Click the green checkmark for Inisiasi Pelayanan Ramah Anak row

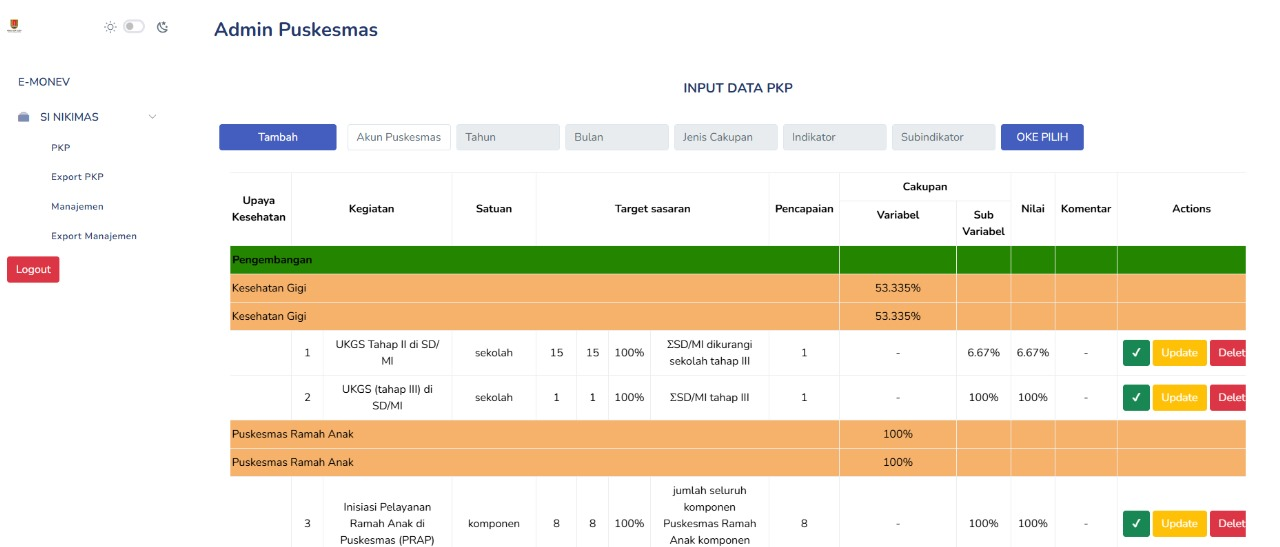pyautogui.click(x=1136, y=523)
